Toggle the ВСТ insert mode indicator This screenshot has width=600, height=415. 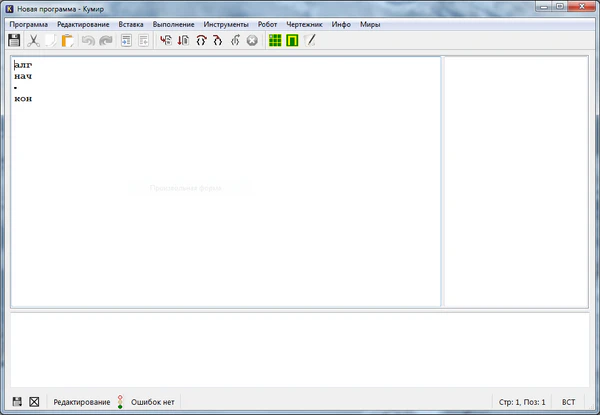tap(569, 401)
